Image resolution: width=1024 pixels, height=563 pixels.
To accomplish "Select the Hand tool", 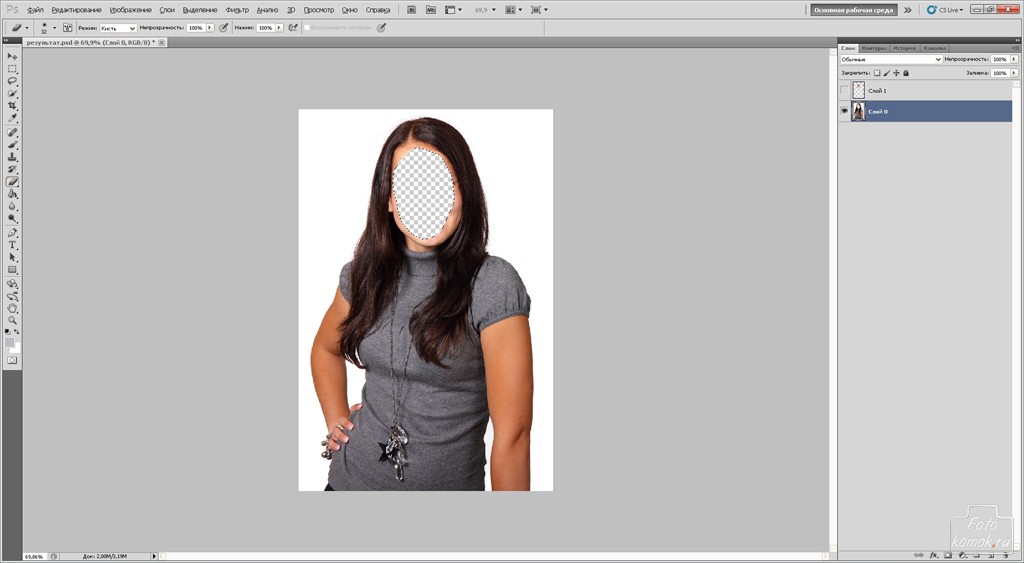I will click(x=12, y=309).
